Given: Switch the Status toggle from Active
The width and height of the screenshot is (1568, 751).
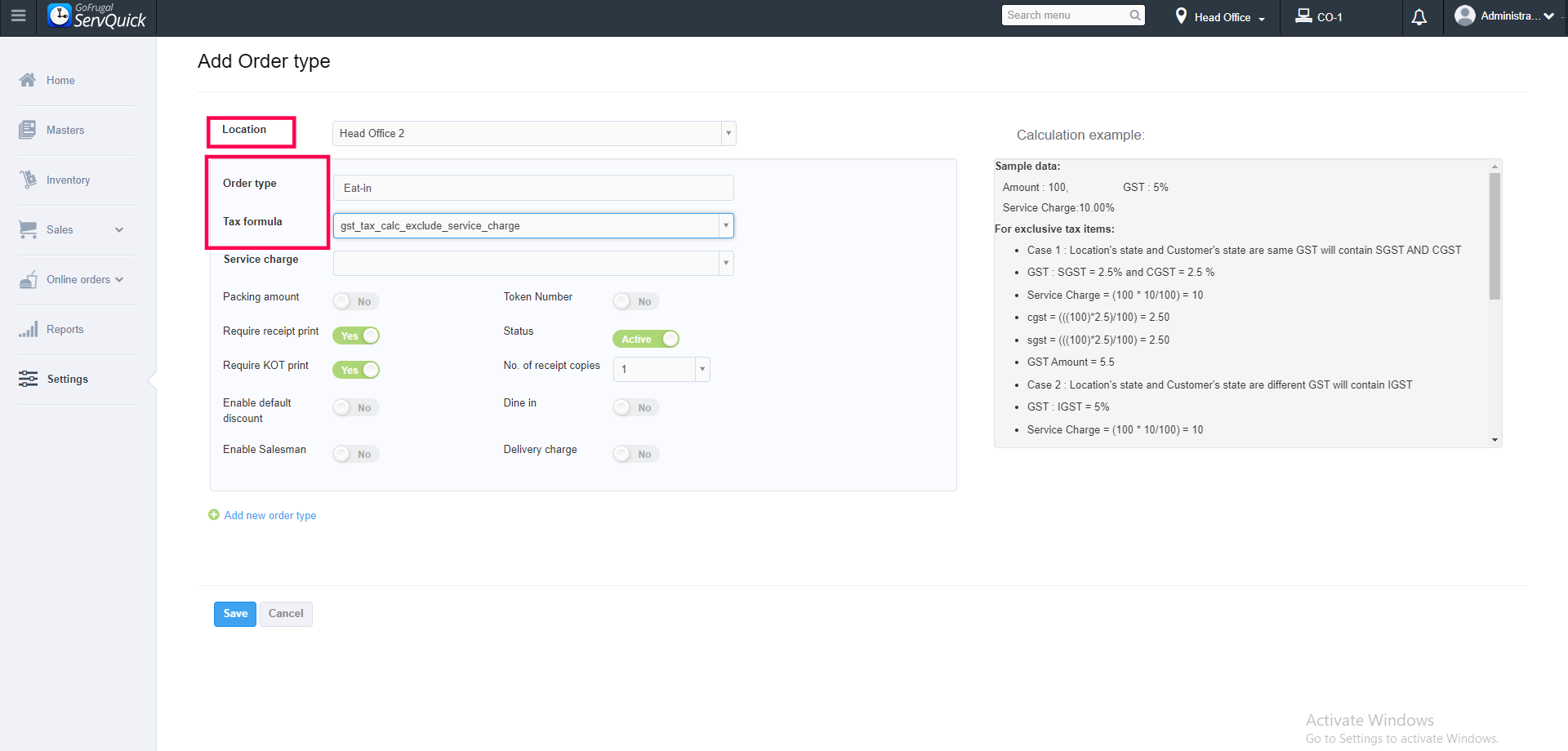Looking at the screenshot, I should tap(646, 339).
